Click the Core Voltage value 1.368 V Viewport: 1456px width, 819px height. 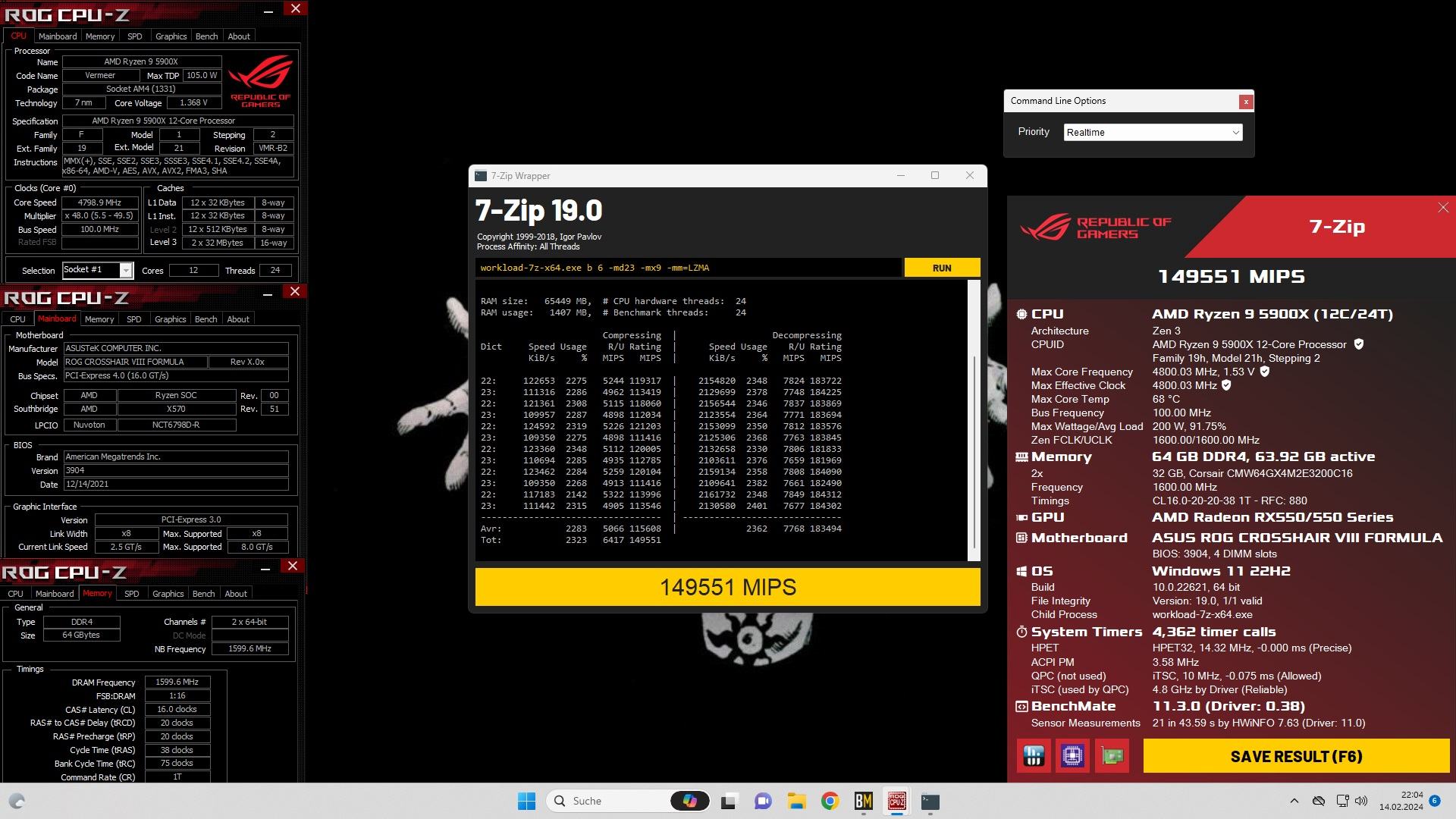pyautogui.click(x=194, y=103)
